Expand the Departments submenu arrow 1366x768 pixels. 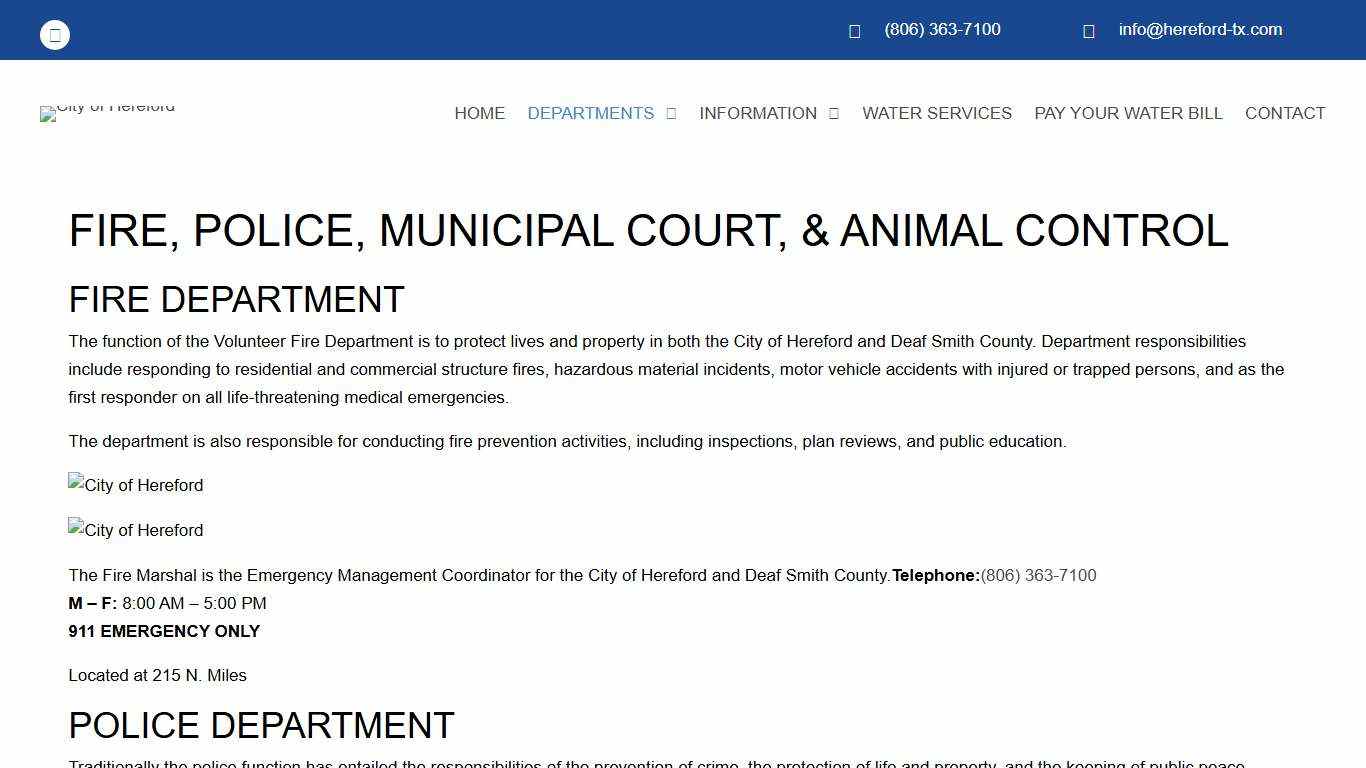pyautogui.click(x=671, y=114)
